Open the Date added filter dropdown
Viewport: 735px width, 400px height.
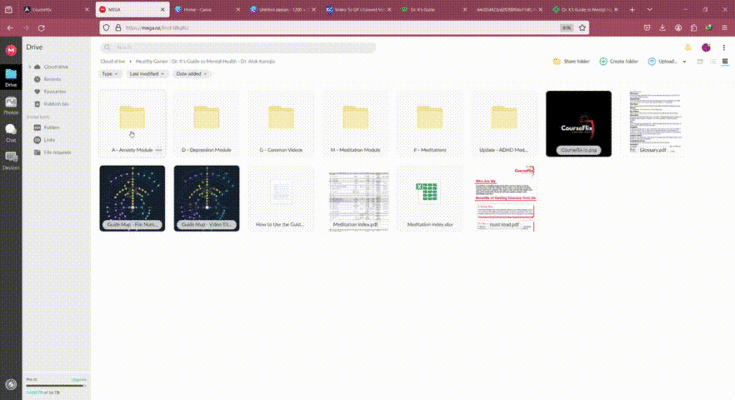pos(190,74)
